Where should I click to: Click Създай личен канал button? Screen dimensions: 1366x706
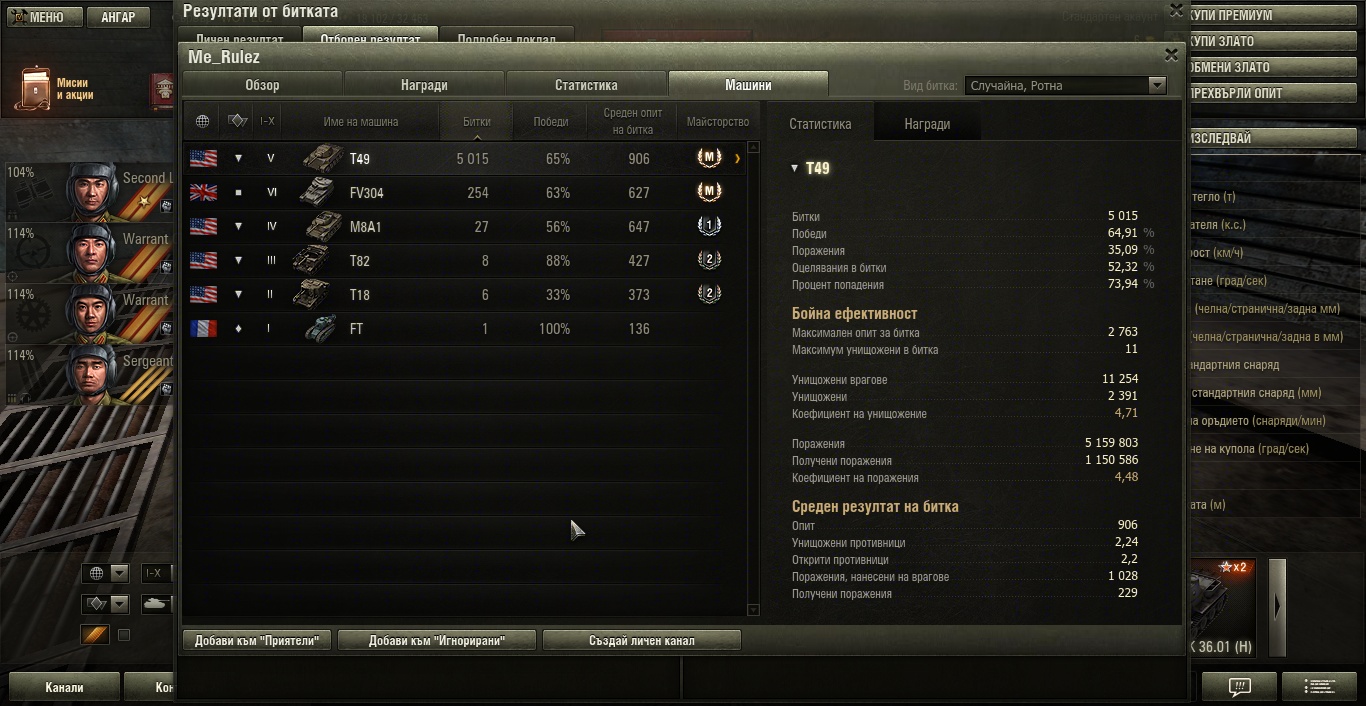point(642,640)
